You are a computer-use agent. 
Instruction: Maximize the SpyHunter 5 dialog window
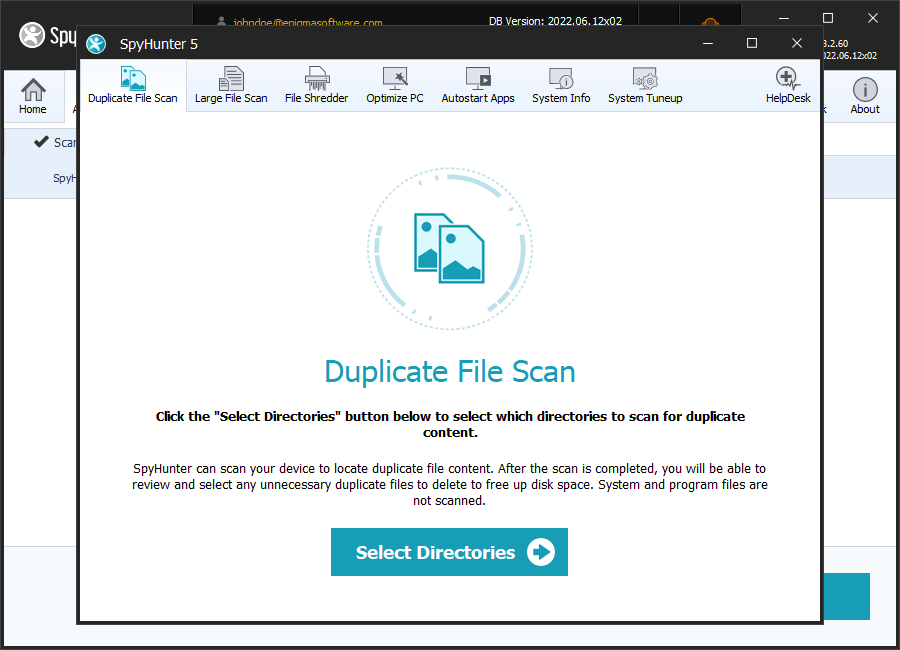click(752, 43)
